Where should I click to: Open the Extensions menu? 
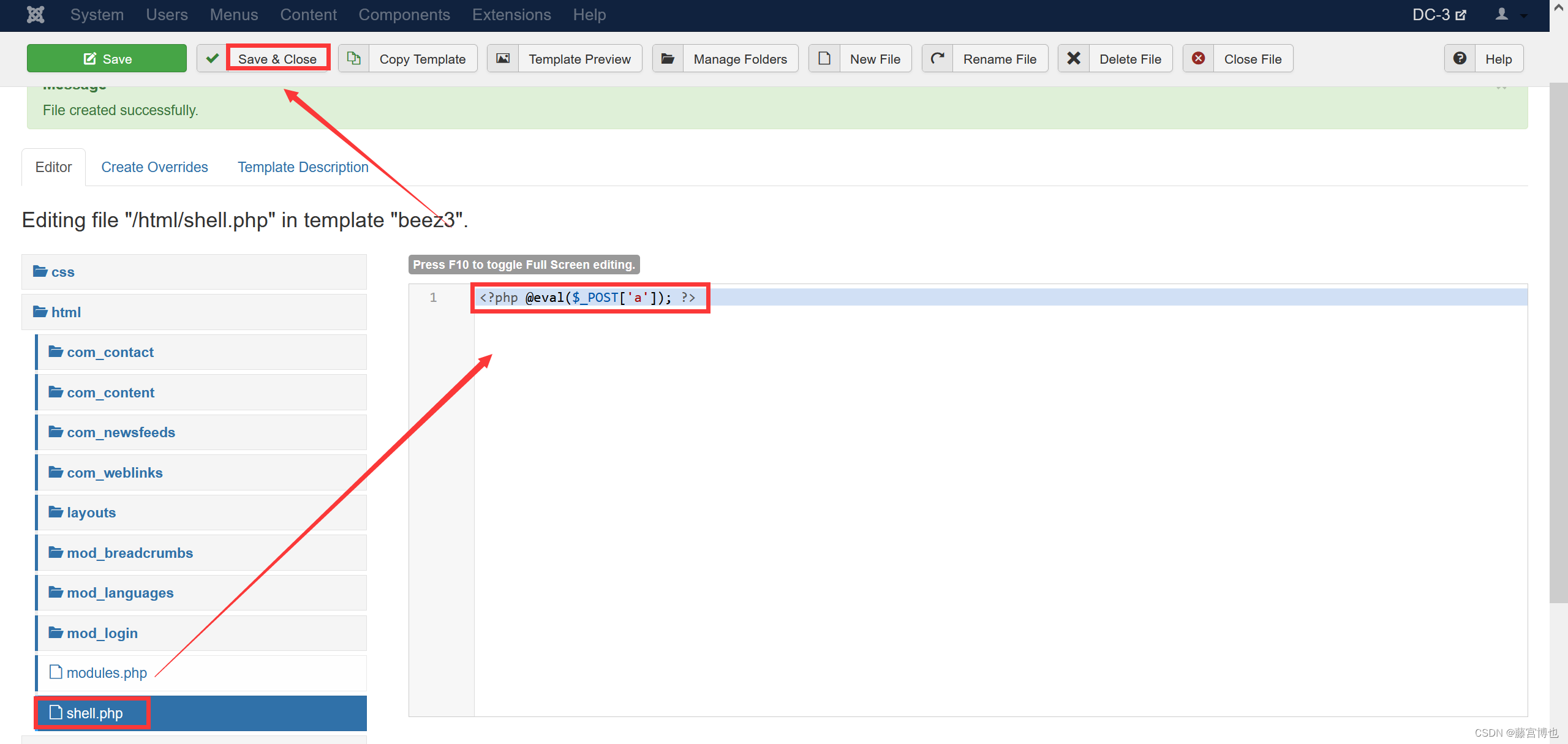point(511,15)
